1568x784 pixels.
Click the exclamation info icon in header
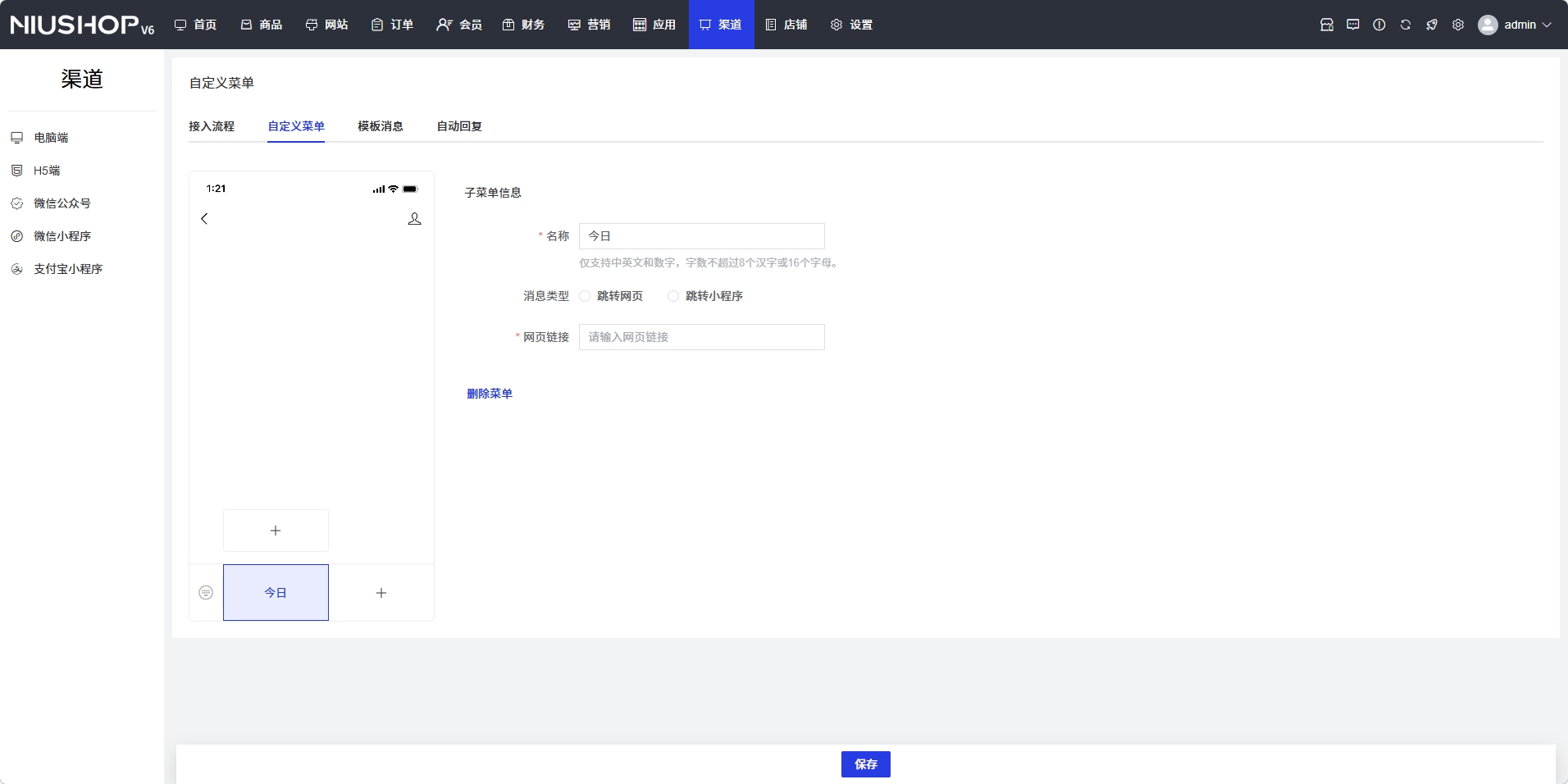click(x=1379, y=25)
